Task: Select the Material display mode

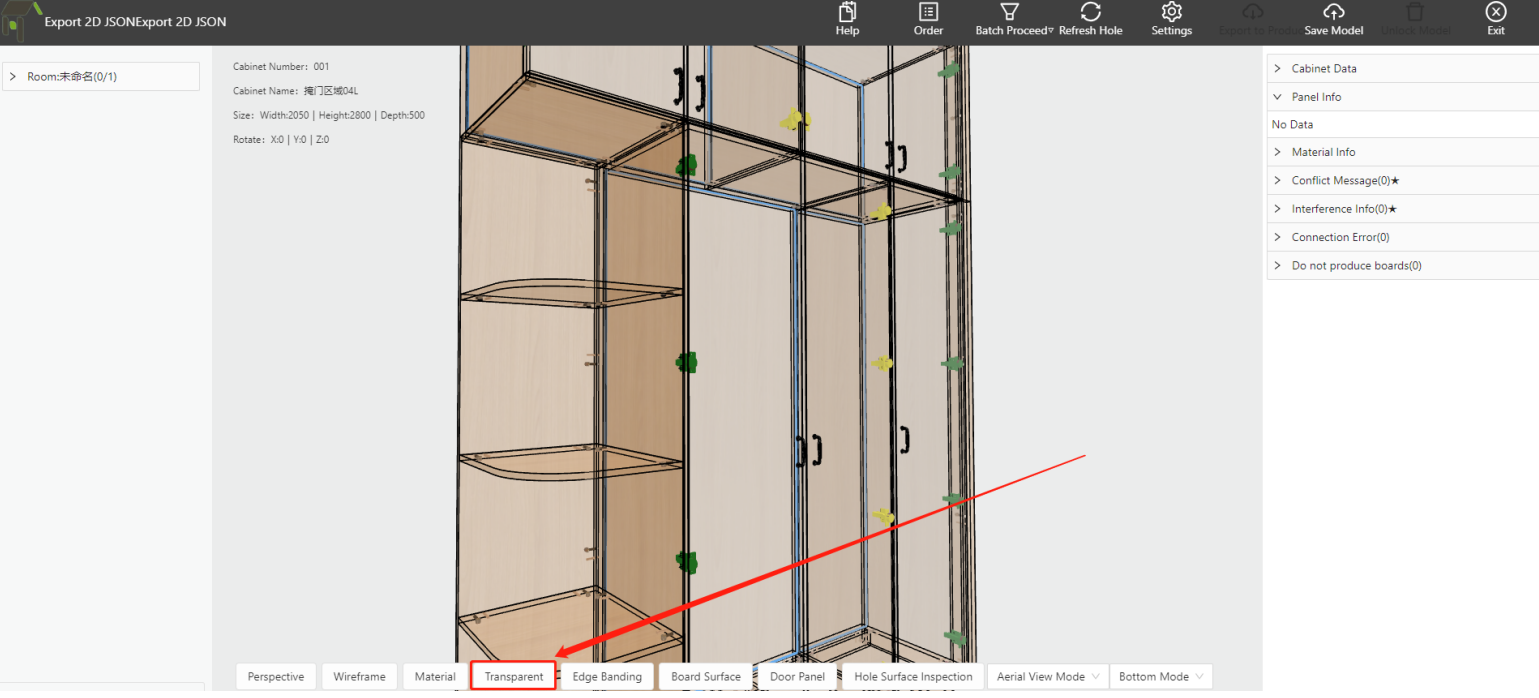Action: click(x=435, y=677)
